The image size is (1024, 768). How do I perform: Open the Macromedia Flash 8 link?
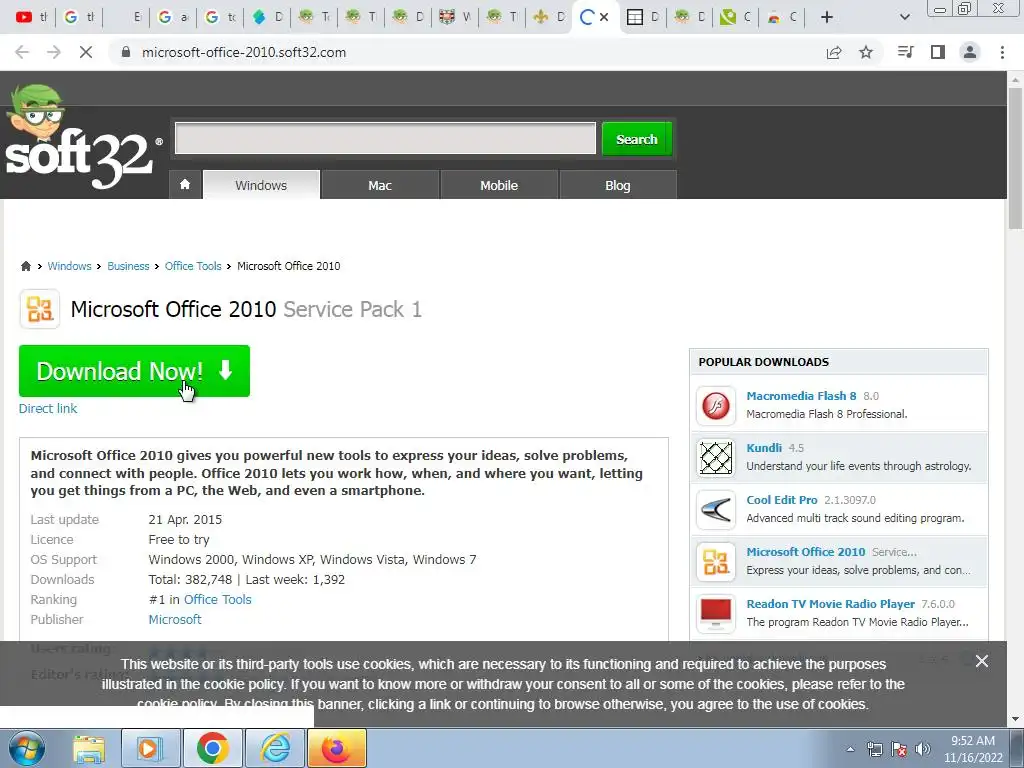801,396
